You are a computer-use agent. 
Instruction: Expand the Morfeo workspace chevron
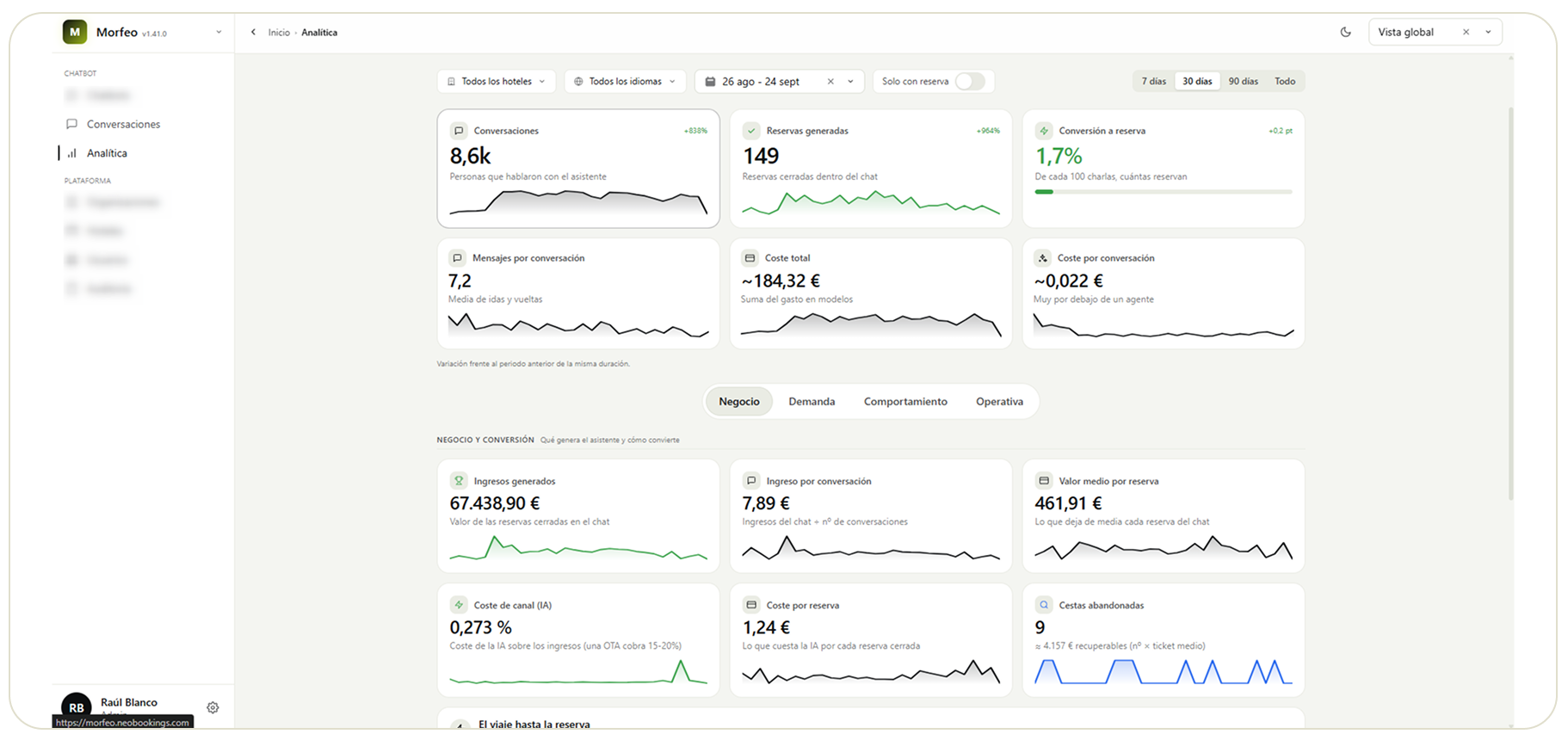[219, 32]
